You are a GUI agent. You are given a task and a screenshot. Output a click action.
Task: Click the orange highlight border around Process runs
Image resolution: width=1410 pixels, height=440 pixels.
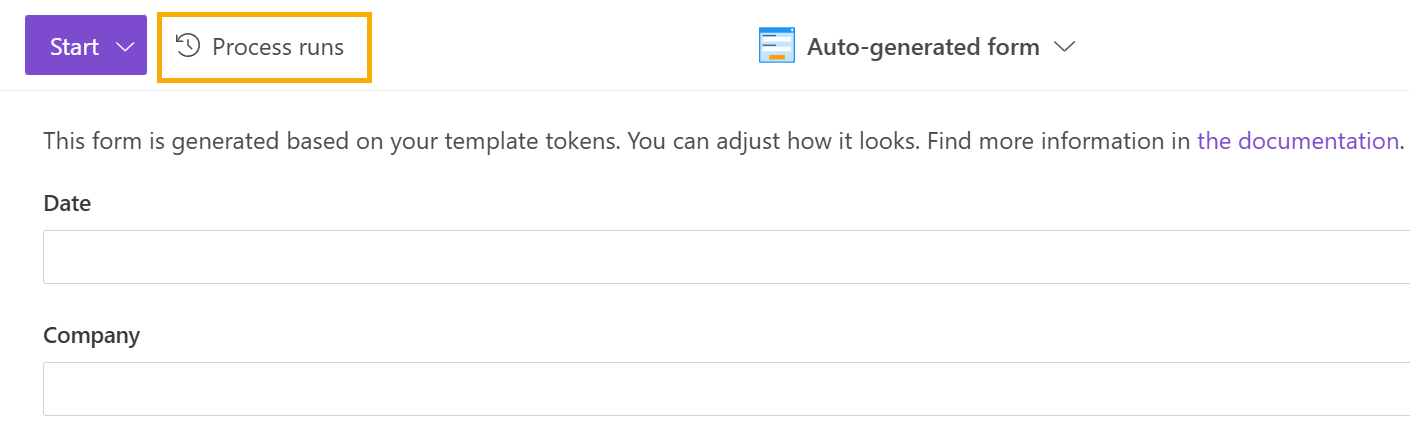(x=265, y=15)
